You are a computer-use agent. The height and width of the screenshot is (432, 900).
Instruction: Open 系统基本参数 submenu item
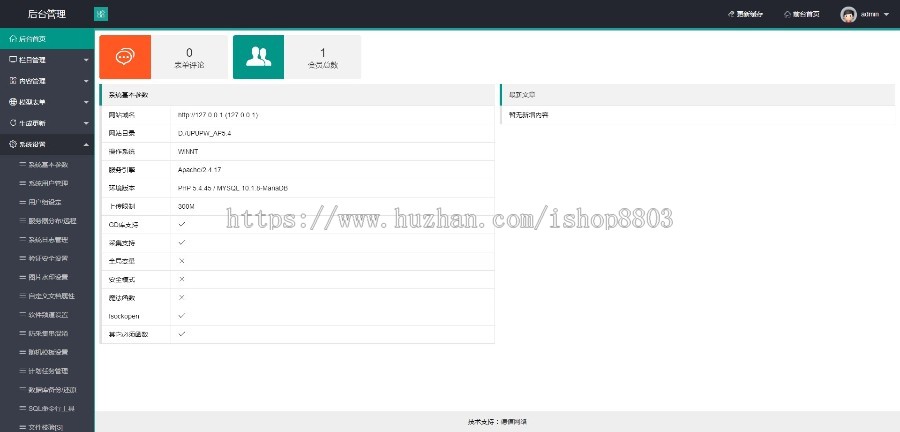47,165
